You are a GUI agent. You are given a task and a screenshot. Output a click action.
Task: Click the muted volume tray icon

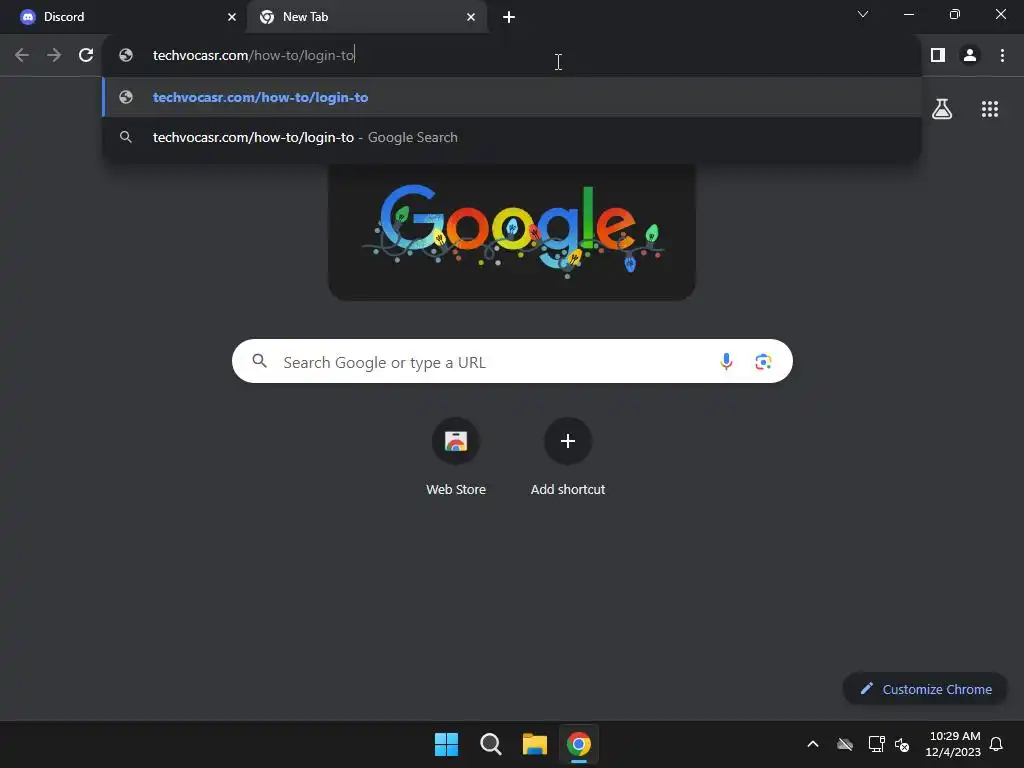coord(902,744)
